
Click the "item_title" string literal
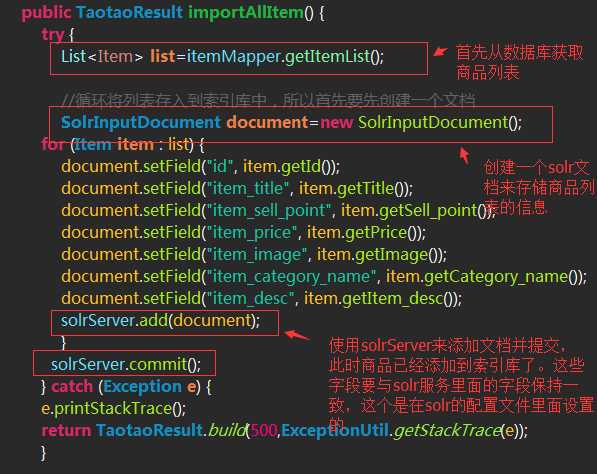tap(247, 189)
